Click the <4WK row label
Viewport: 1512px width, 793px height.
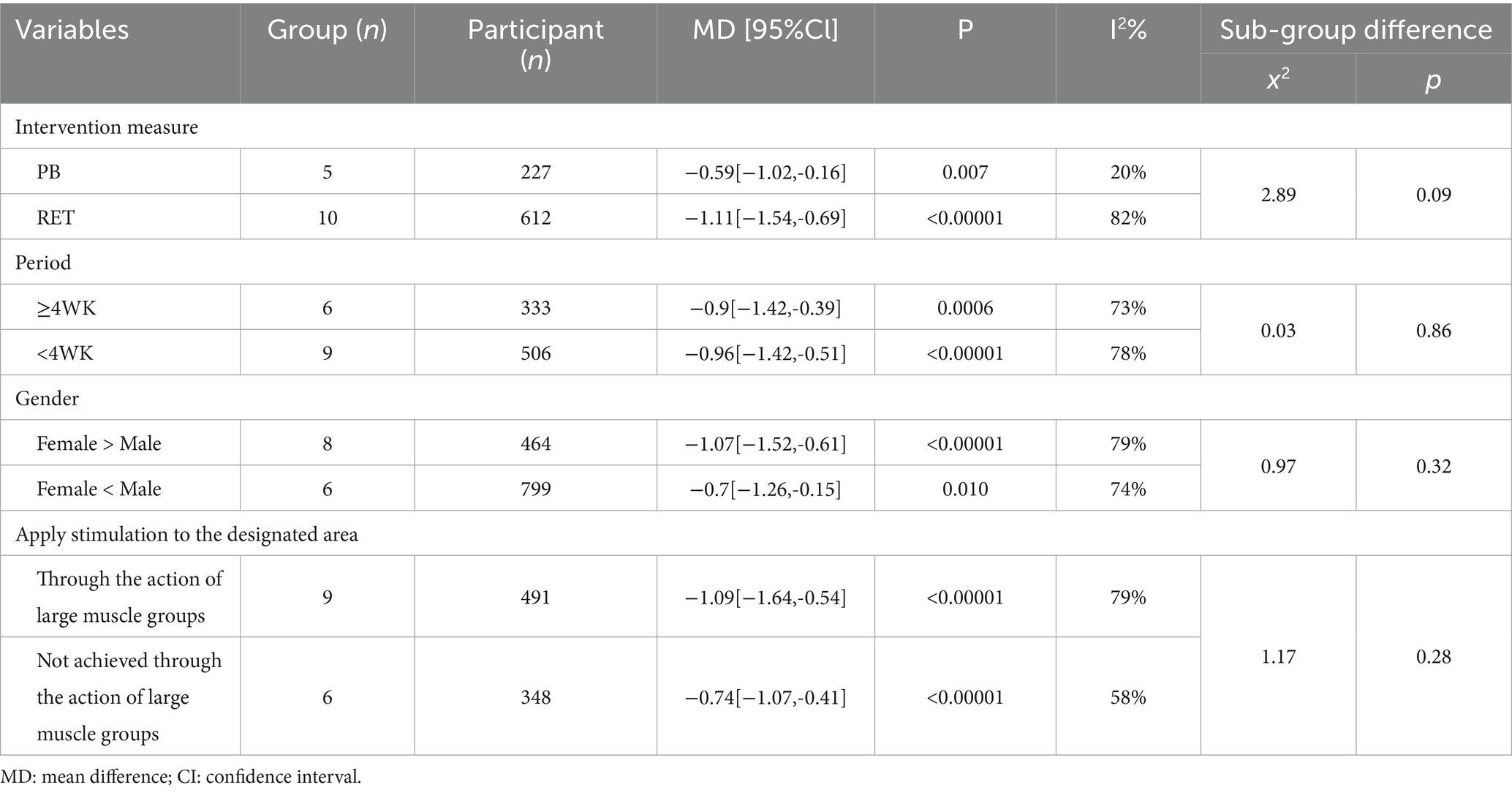click(x=65, y=353)
